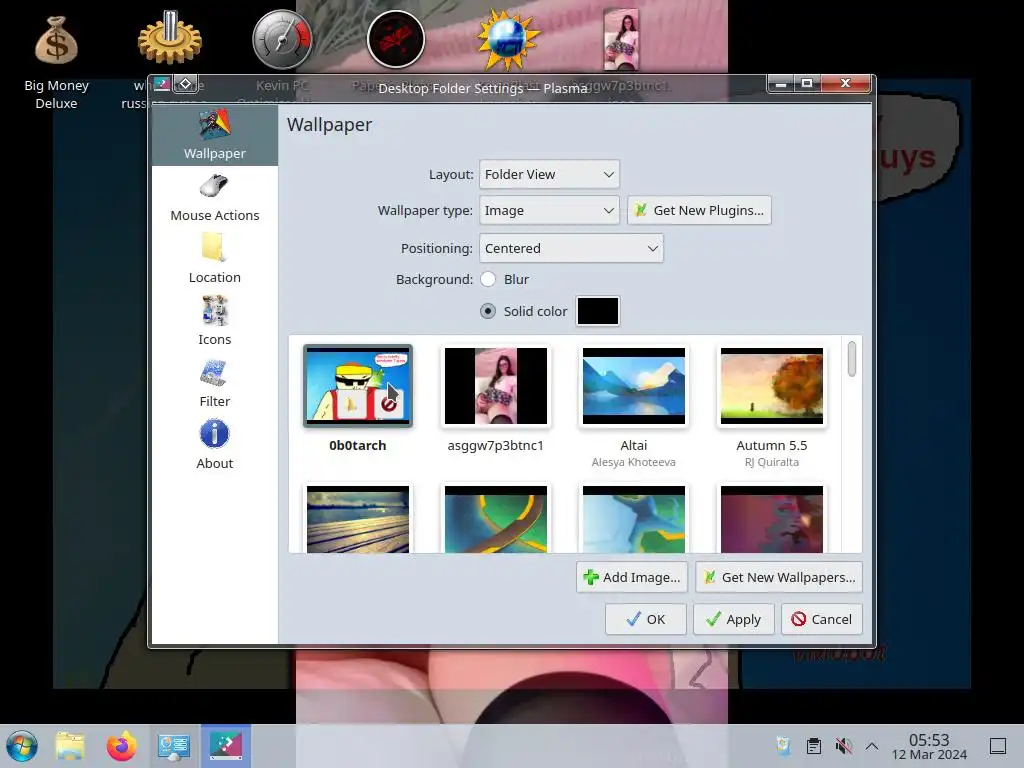Open the file manager from the taskbar
Image resolution: width=1024 pixels, height=768 pixels.
pyautogui.click(x=70, y=746)
